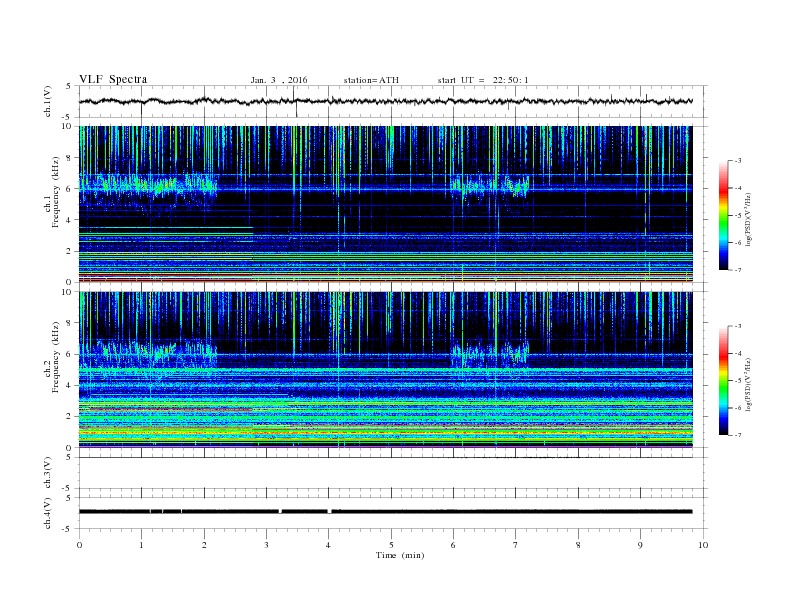Click the "2" minute tick on the time axis
Viewport: 792px width, 612px height.
(x=204, y=545)
